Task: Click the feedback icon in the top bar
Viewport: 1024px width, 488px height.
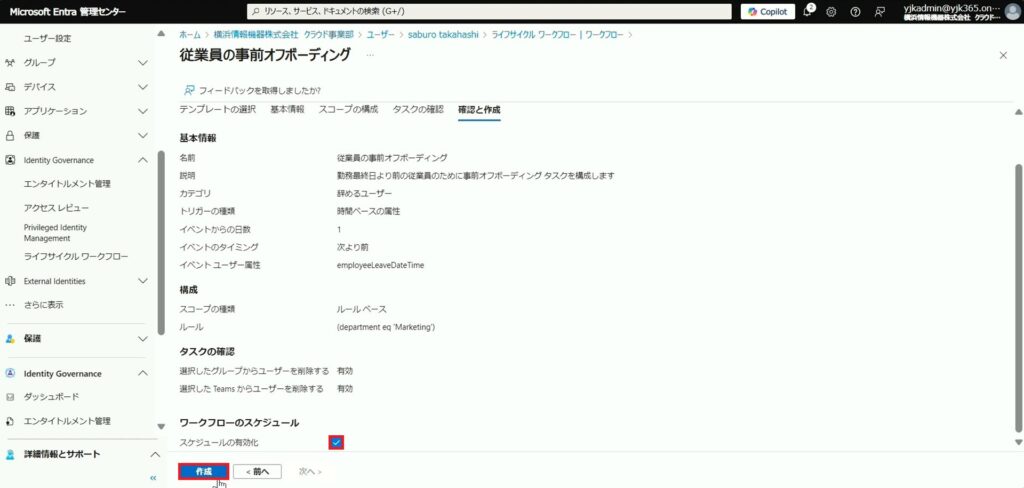Action: coord(879,12)
